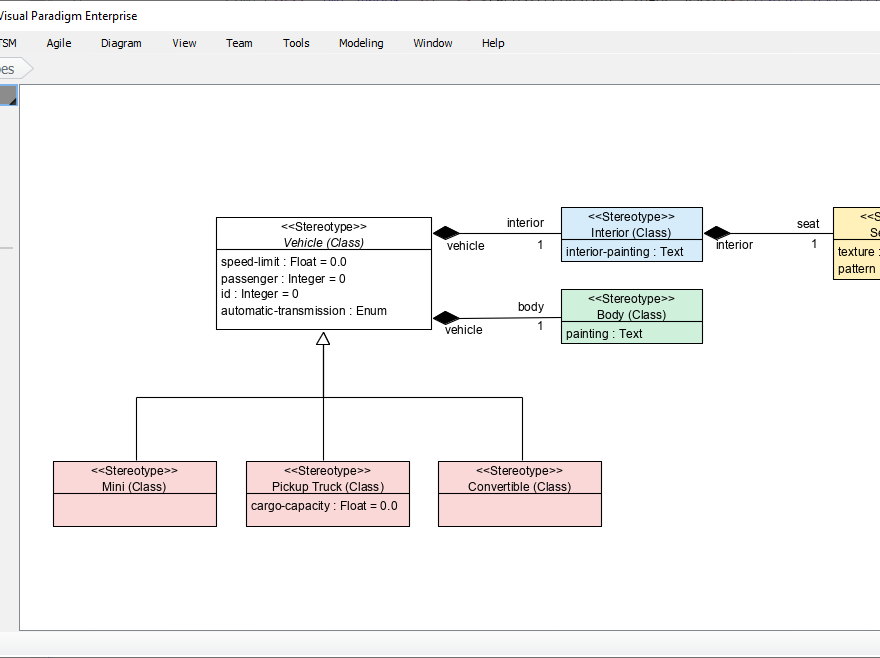Open the TSM menu
The image size is (880, 658).
(8, 43)
